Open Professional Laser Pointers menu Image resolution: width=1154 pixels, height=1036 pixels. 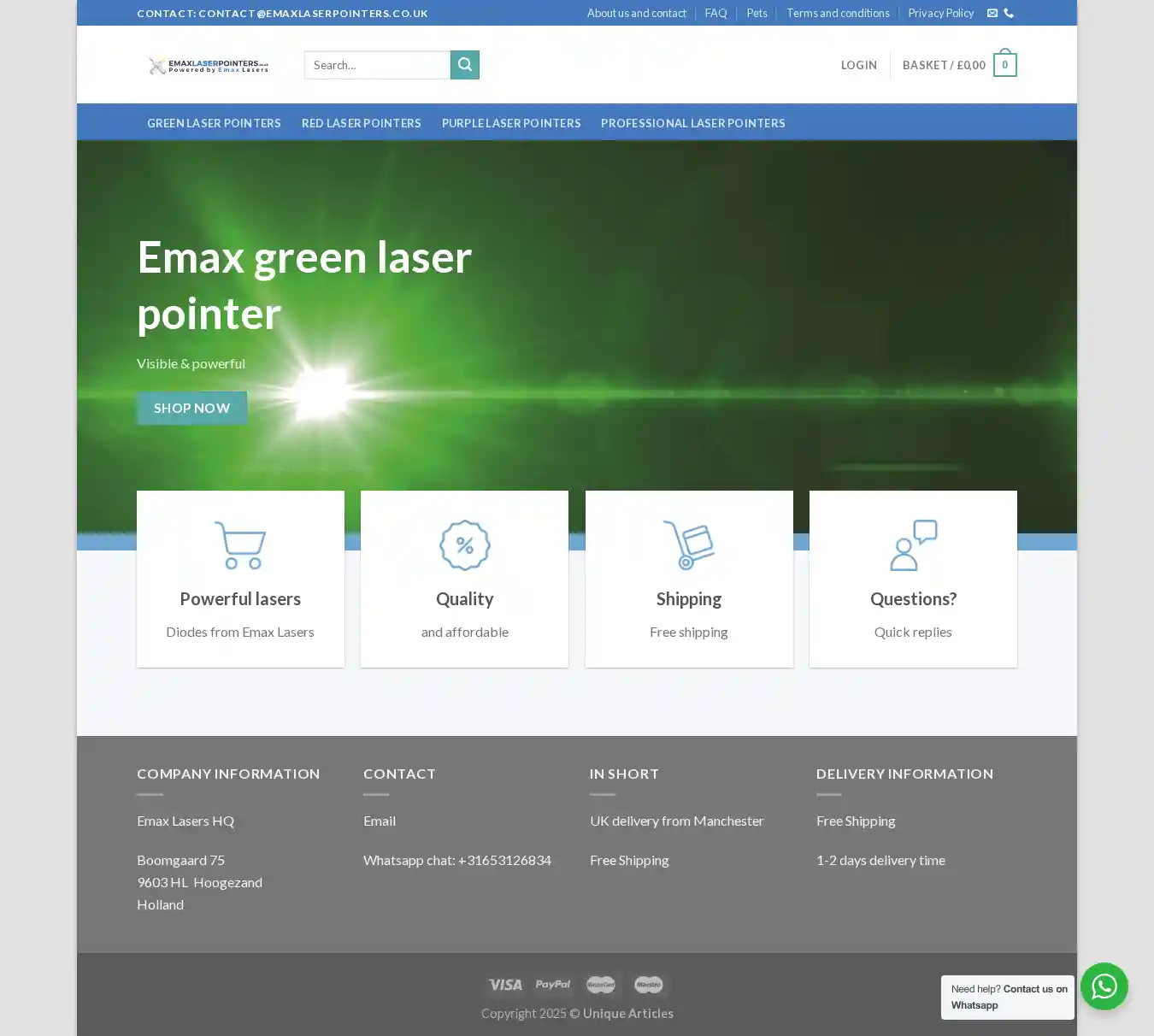[x=692, y=123]
